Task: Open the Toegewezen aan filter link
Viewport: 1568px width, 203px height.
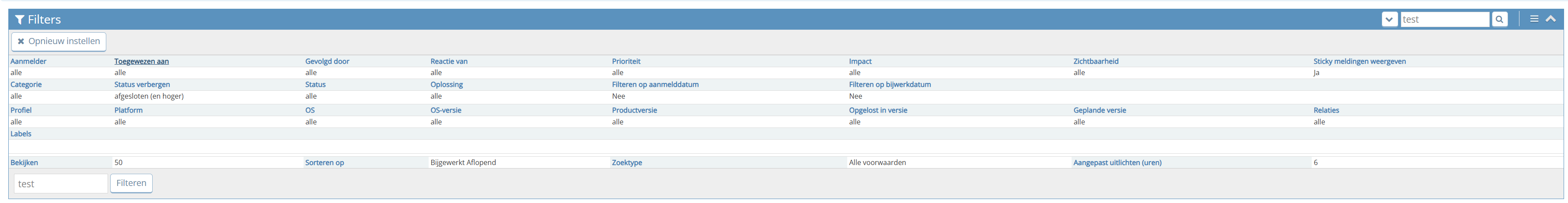Action: click(141, 62)
